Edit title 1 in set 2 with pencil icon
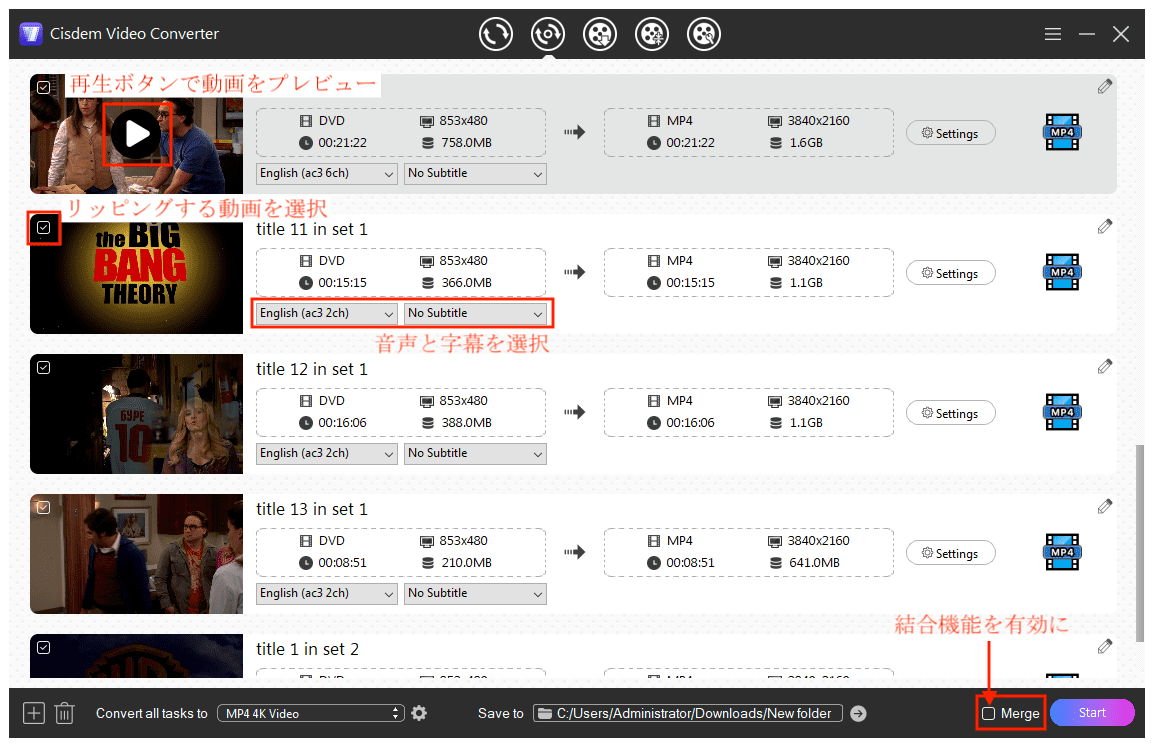 1104,647
